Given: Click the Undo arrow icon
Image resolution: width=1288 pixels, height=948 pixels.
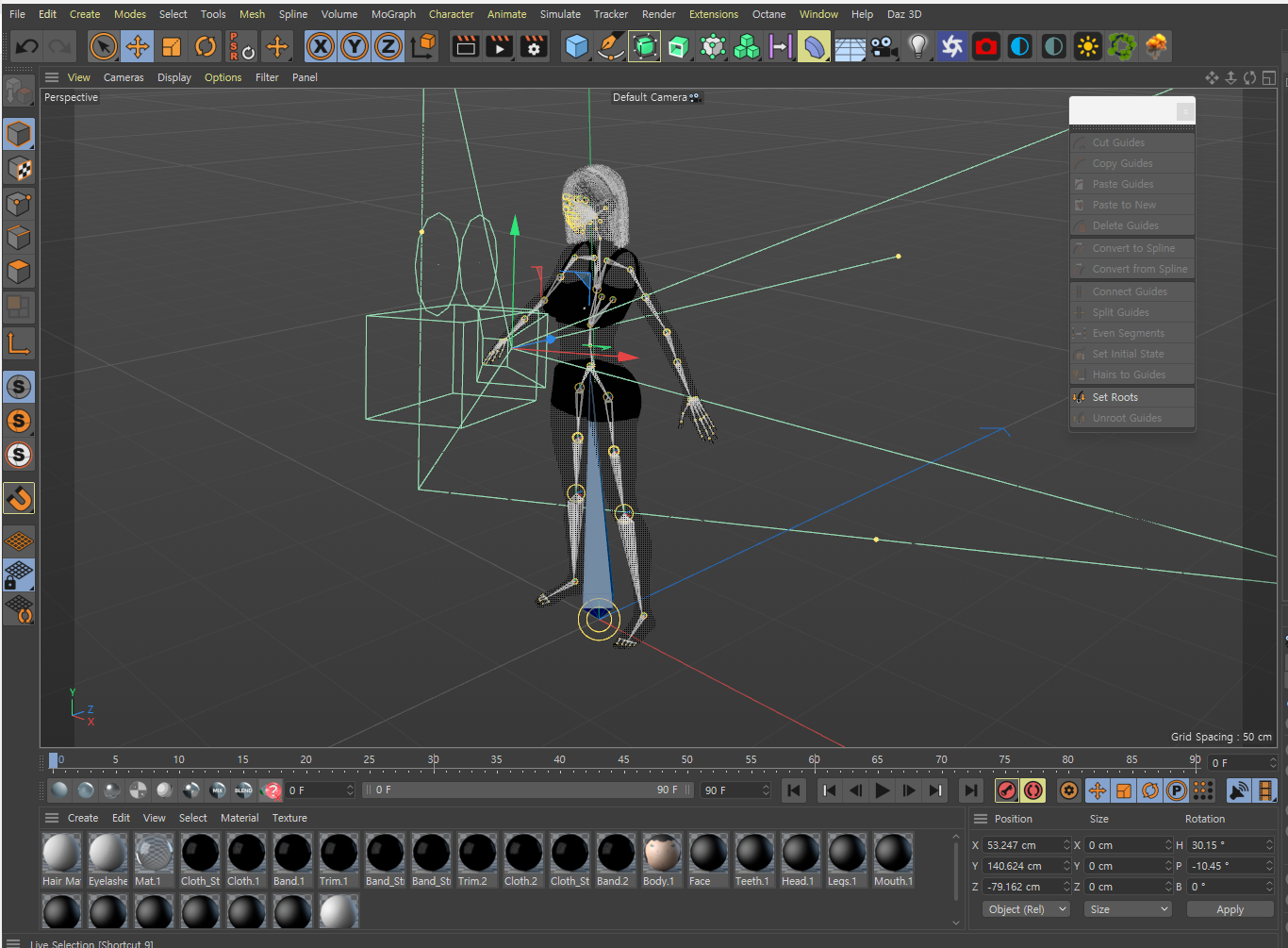Looking at the screenshot, I should tap(27, 45).
